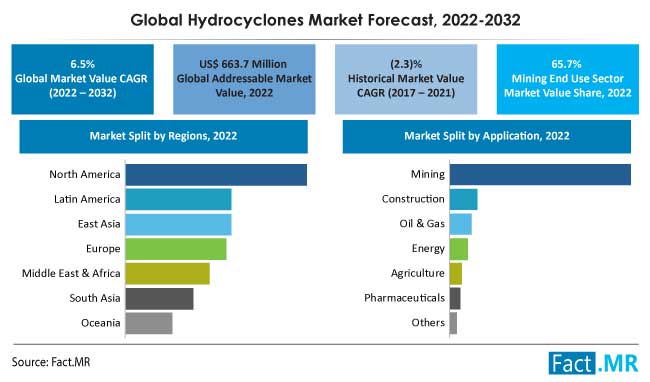
Task: Click the Fact.MR logo
Action: (593, 363)
